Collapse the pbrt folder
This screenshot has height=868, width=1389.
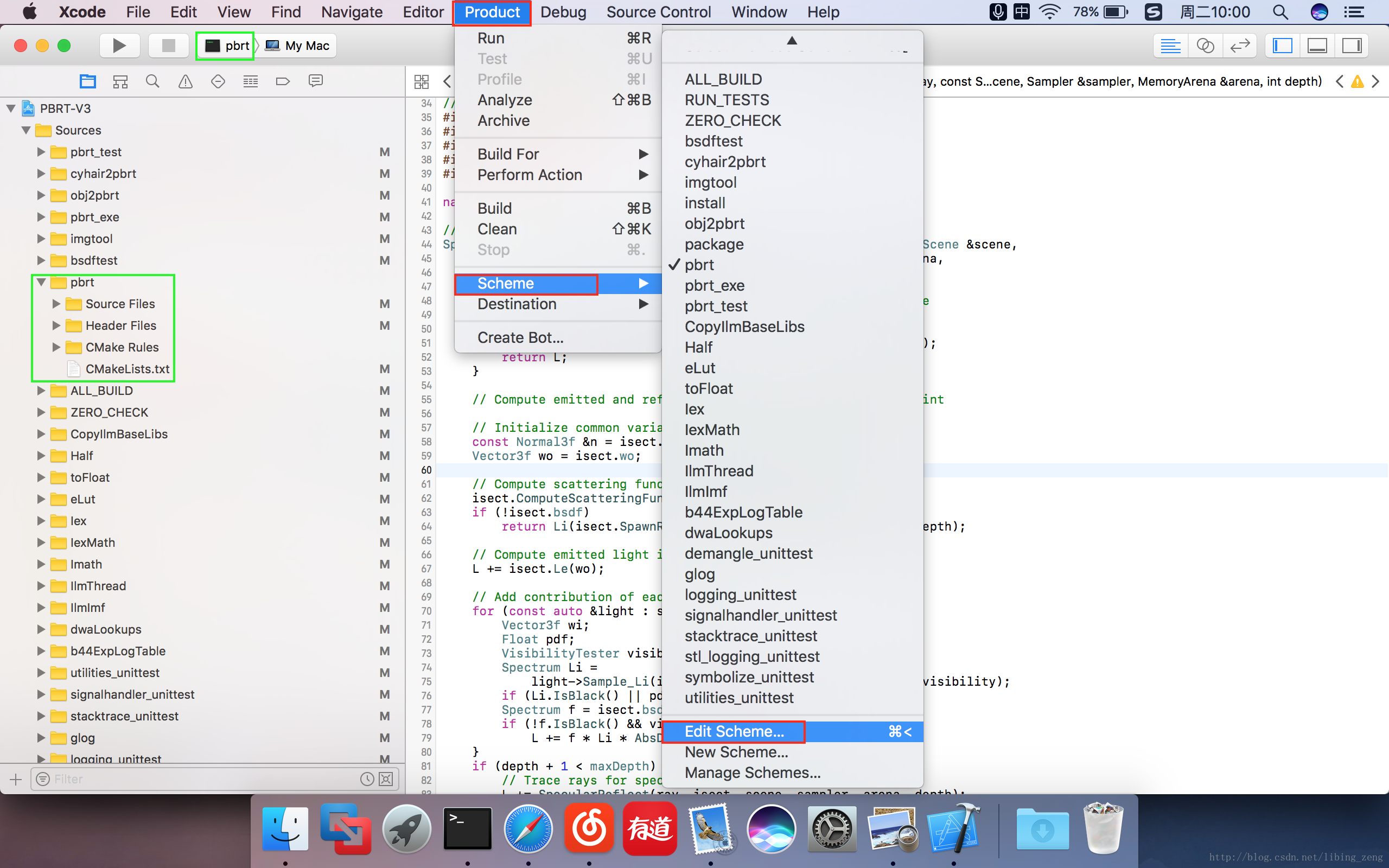41,283
